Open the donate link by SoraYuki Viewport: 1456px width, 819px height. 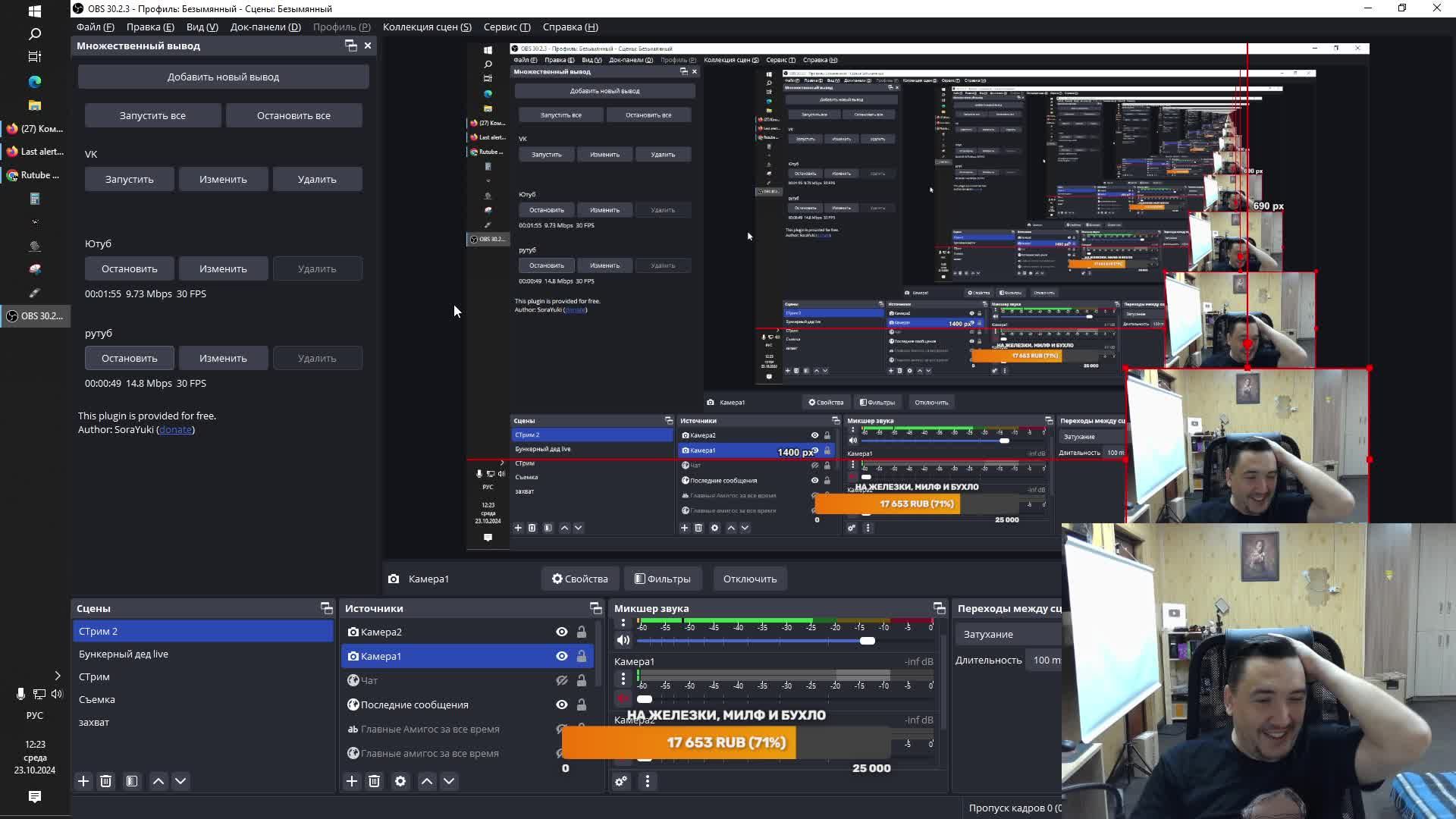[x=175, y=429]
